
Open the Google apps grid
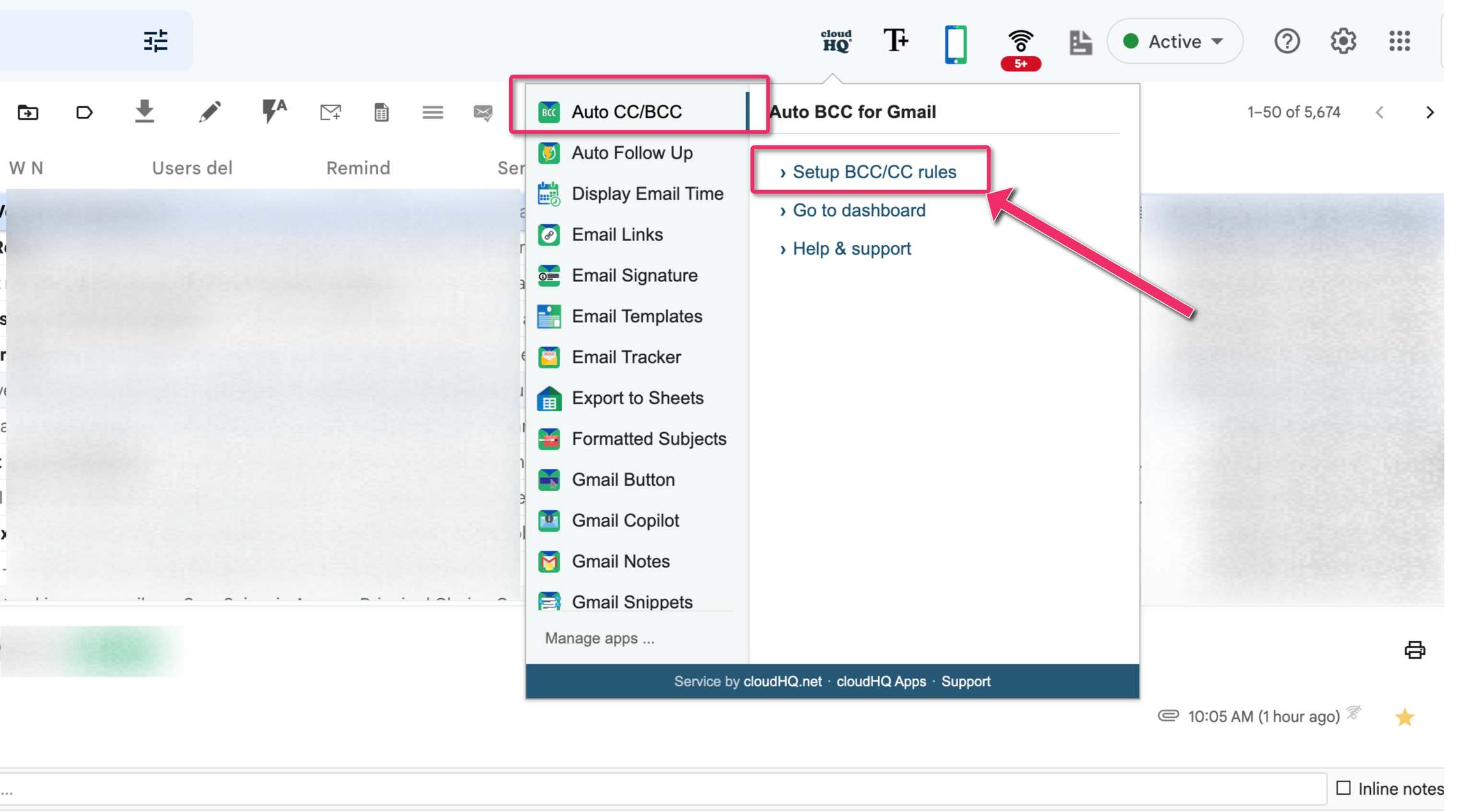(x=1399, y=41)
